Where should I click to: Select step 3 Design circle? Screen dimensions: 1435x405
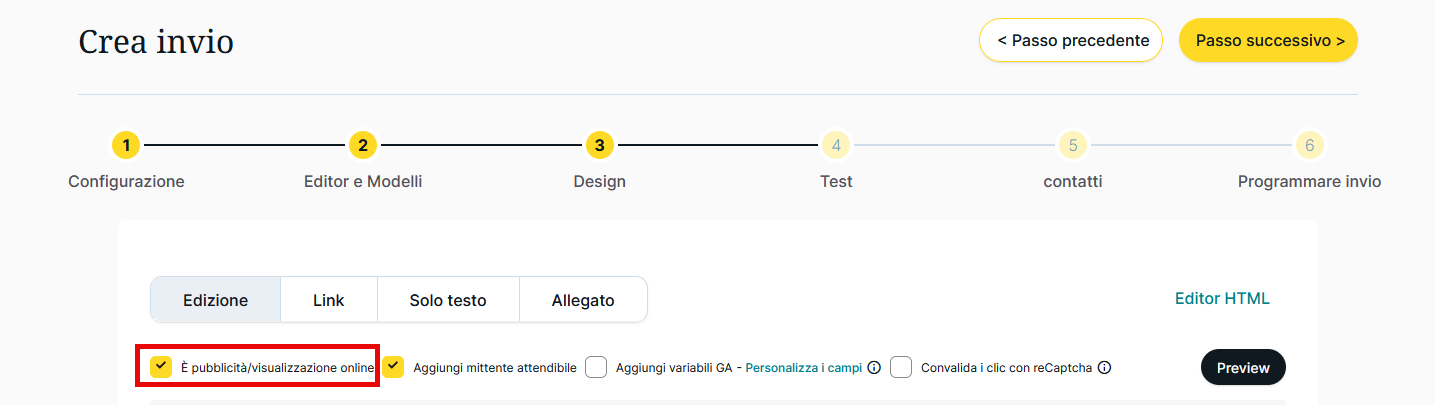[599, 146]
